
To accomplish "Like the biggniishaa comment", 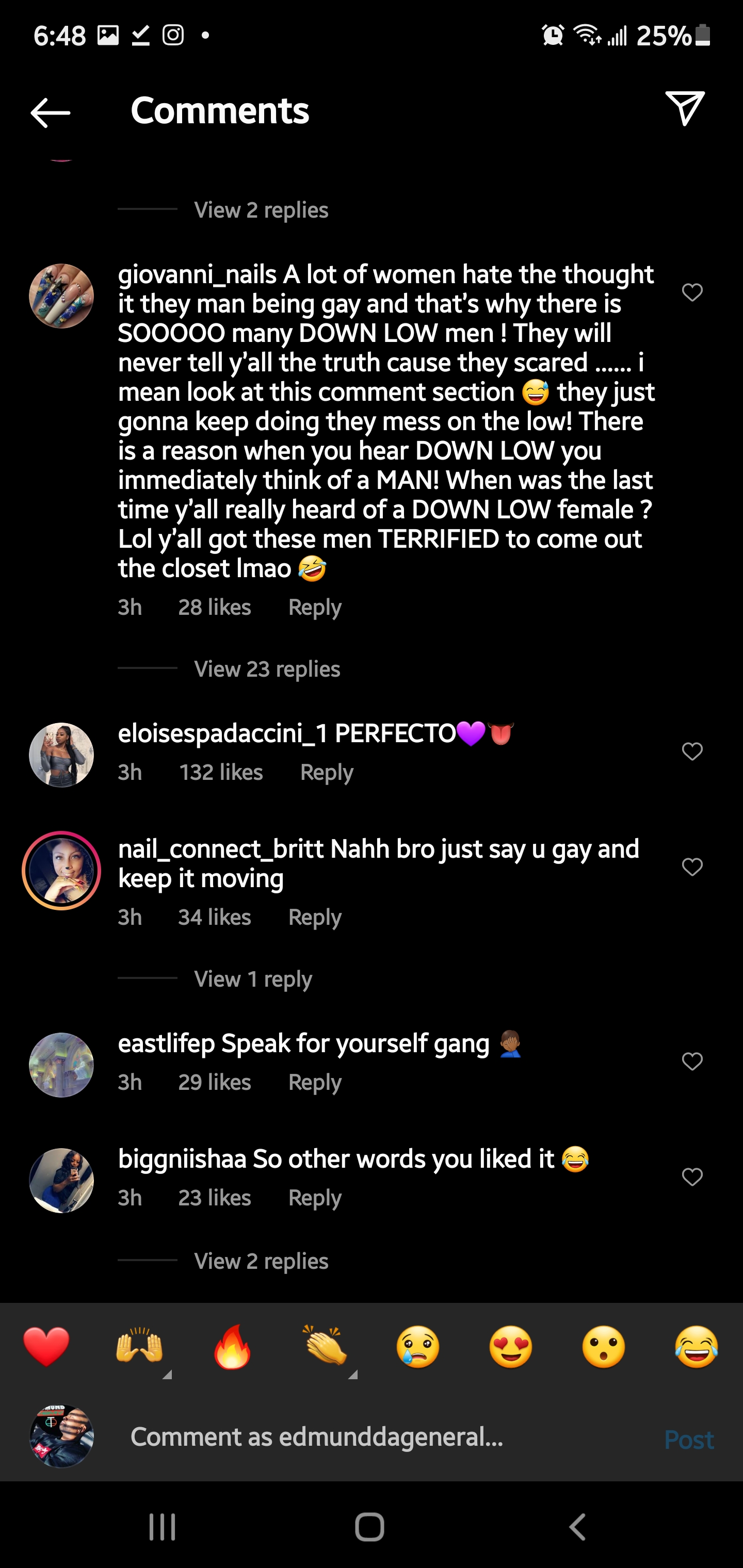I will click(x=692, y=1177).
